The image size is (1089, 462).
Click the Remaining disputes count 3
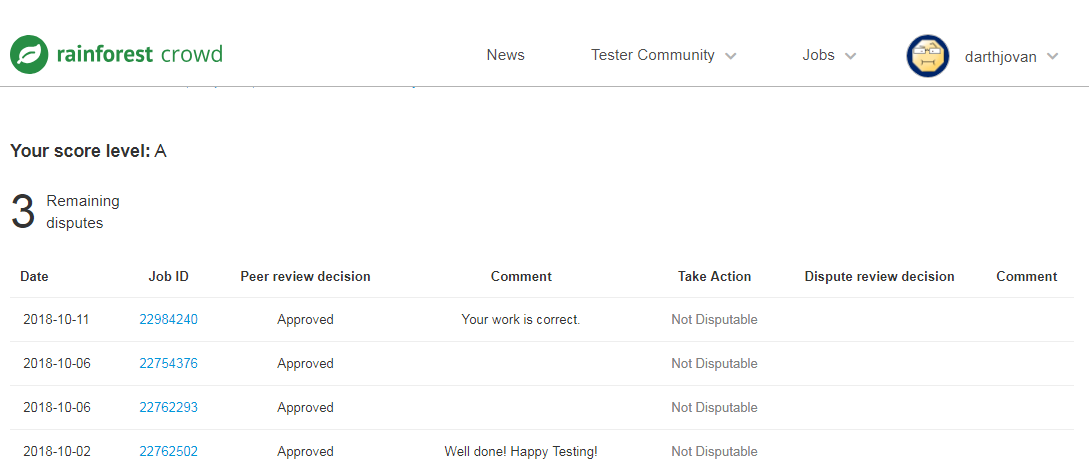[x=23, y=213]
